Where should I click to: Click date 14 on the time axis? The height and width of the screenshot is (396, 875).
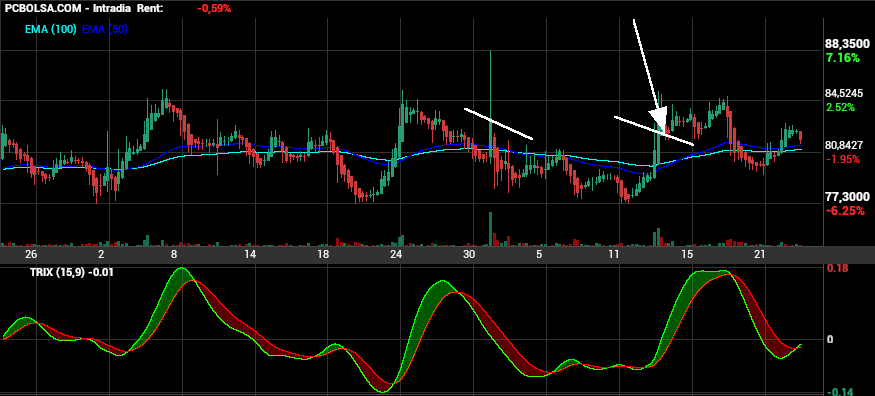(x=250, y=255)
